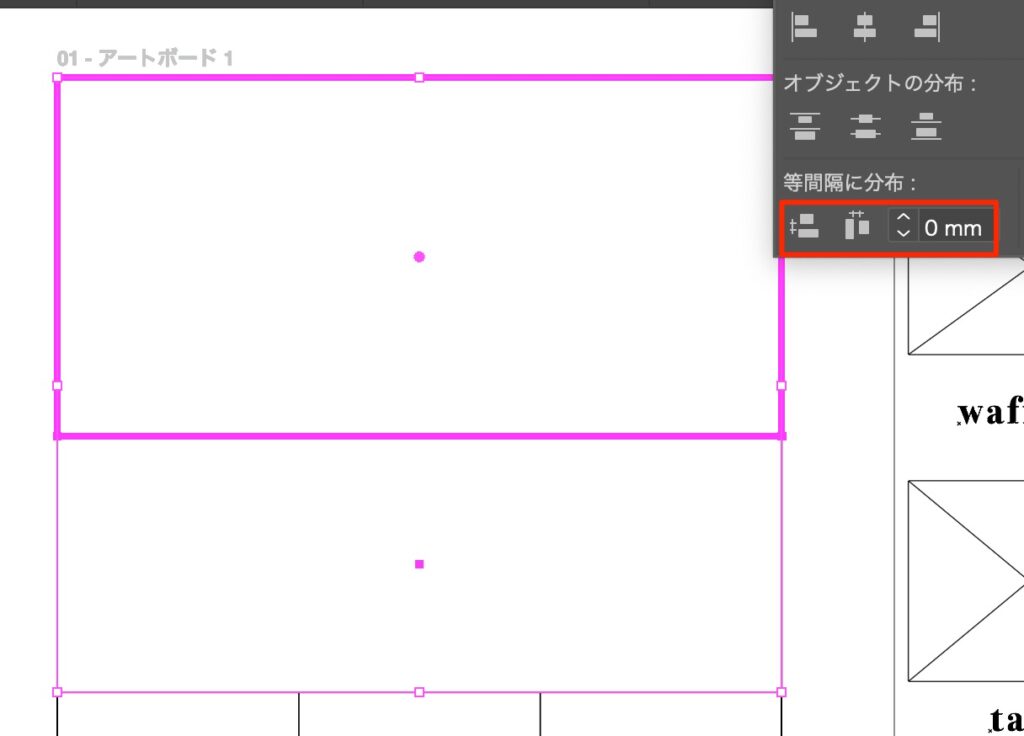Screen dimensions: 1024x736
Task: Decrease spacing value with down stepper arrow
Action: tap(903, 234)
